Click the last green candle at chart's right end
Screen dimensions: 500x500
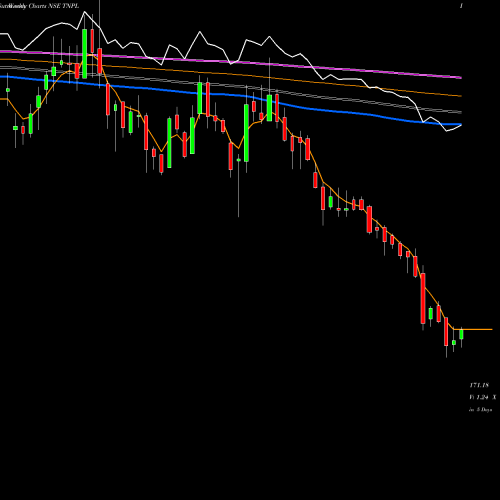pyautogui.click(x=461, y=334)
